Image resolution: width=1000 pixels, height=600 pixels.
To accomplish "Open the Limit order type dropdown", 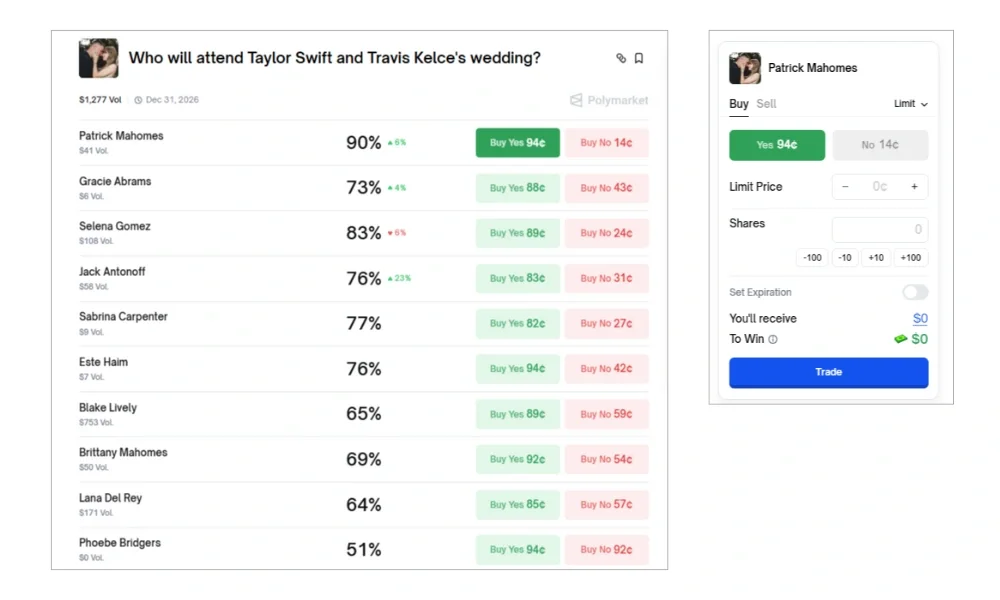I will click(909, 103).
